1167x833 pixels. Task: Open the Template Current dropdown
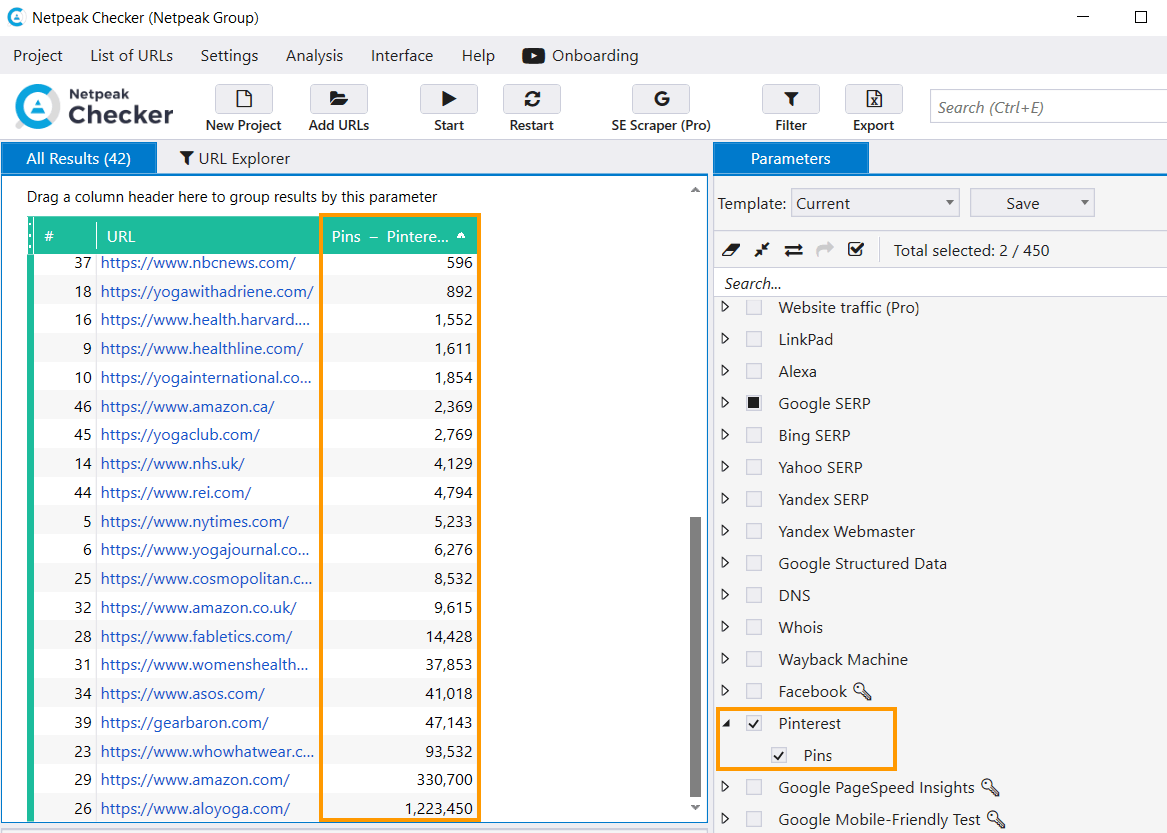point(875,203)
